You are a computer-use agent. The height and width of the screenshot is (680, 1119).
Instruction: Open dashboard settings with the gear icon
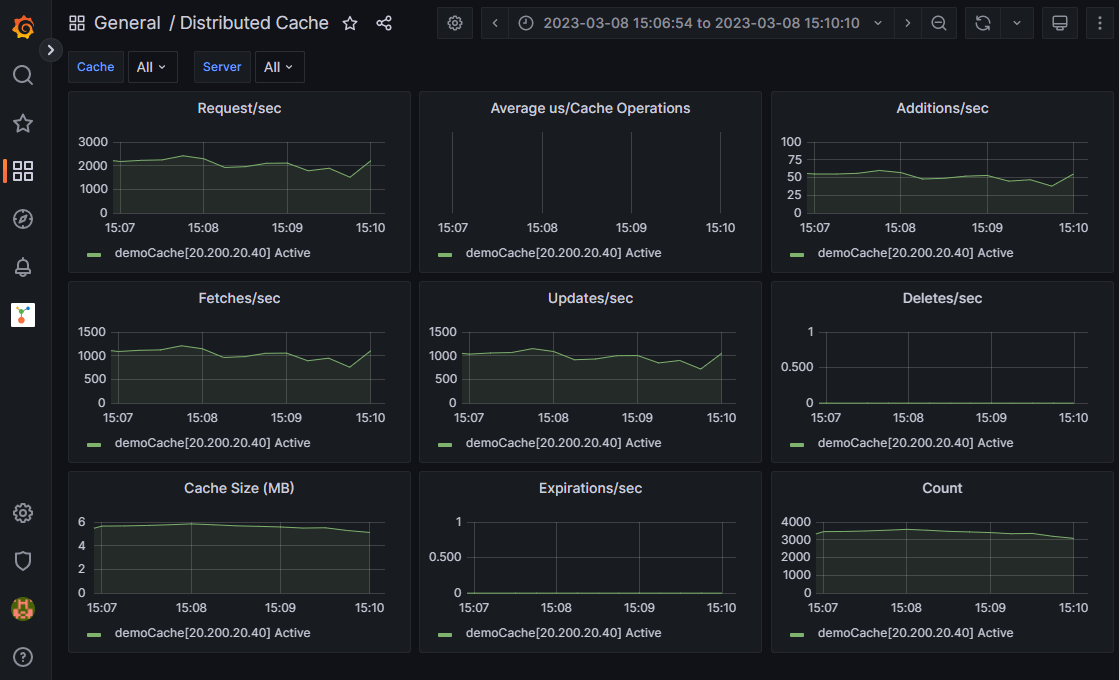[x=455, y=22]
